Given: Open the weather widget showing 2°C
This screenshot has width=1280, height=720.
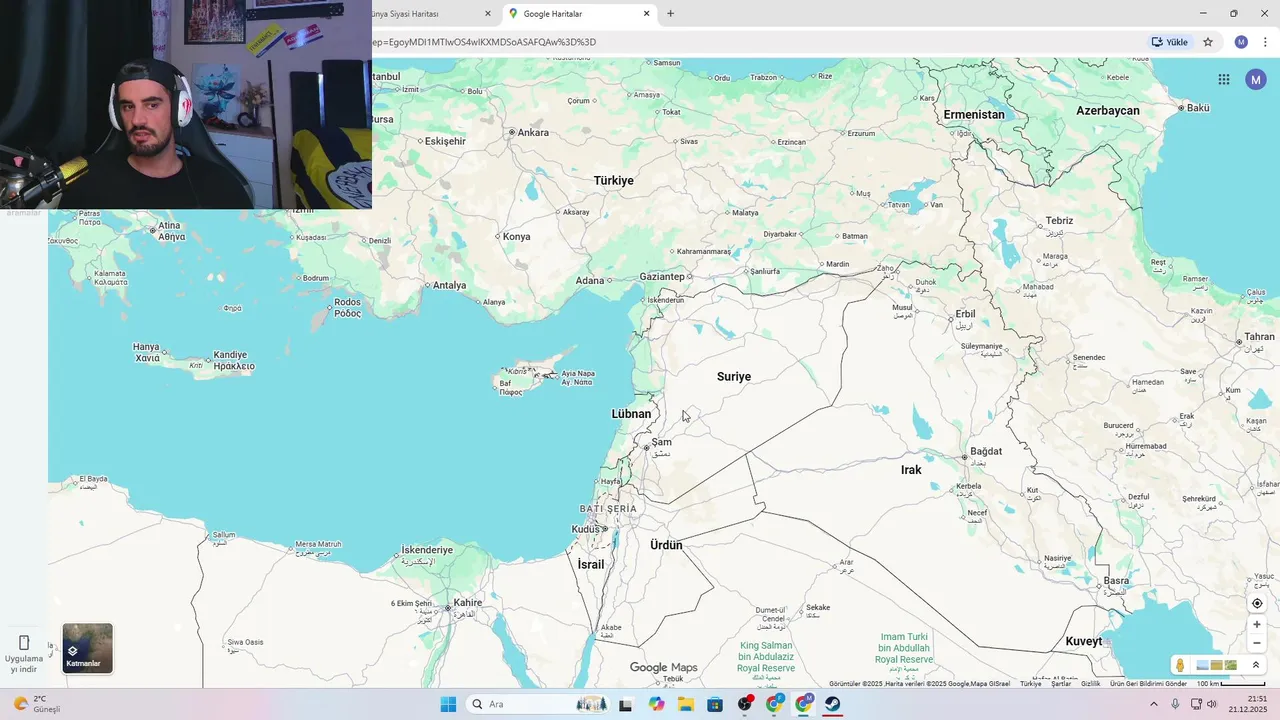Looking at the screenshot, I should [37, 704].
